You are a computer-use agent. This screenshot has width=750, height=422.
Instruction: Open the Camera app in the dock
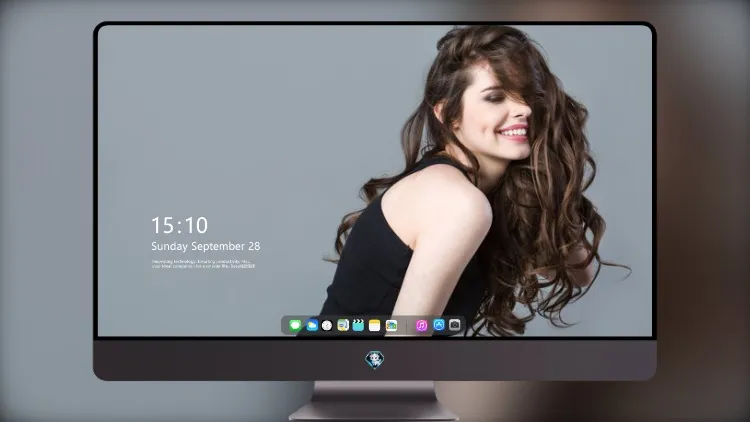click(455, 325)
